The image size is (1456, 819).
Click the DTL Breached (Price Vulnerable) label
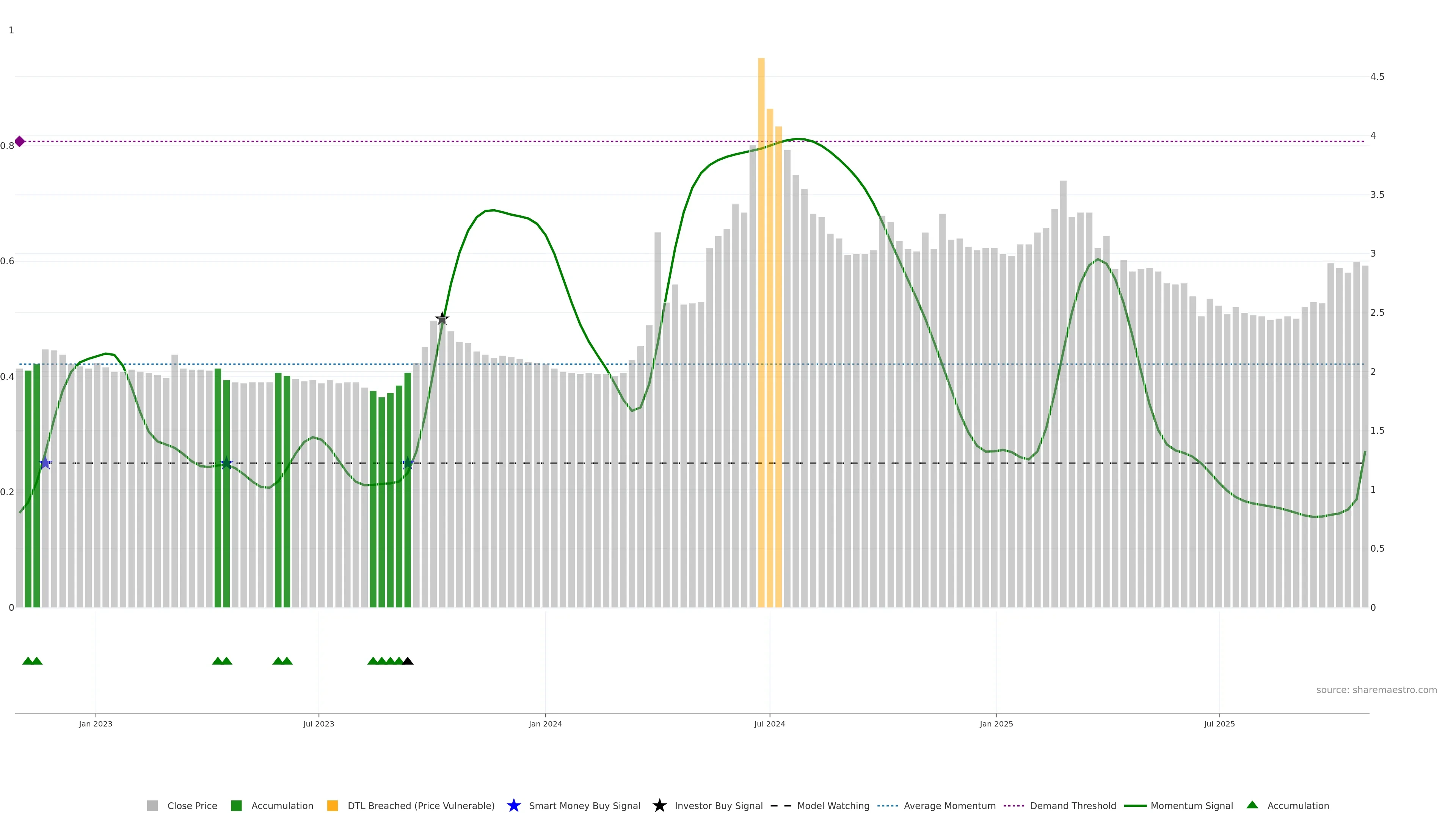420,805
